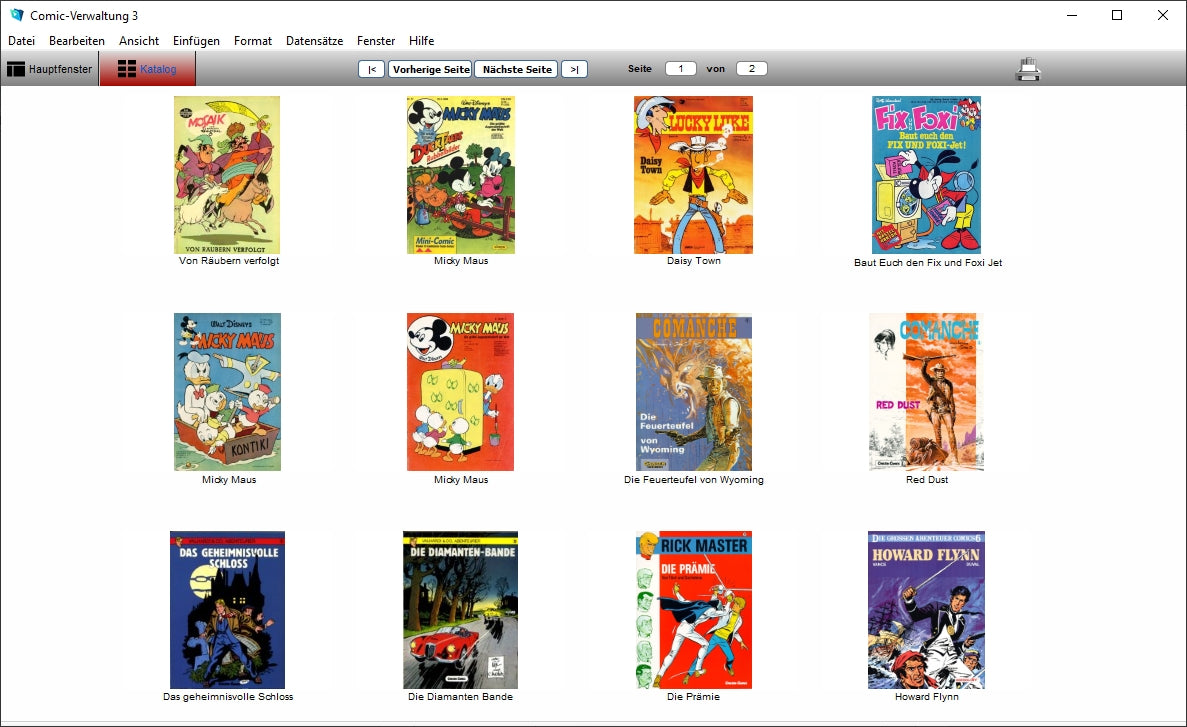Jump to last page with >| button

(574, 69)
